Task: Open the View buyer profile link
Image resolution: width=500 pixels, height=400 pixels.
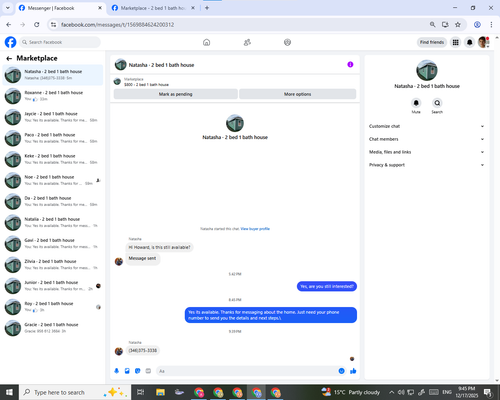Action: pos(255,229)
